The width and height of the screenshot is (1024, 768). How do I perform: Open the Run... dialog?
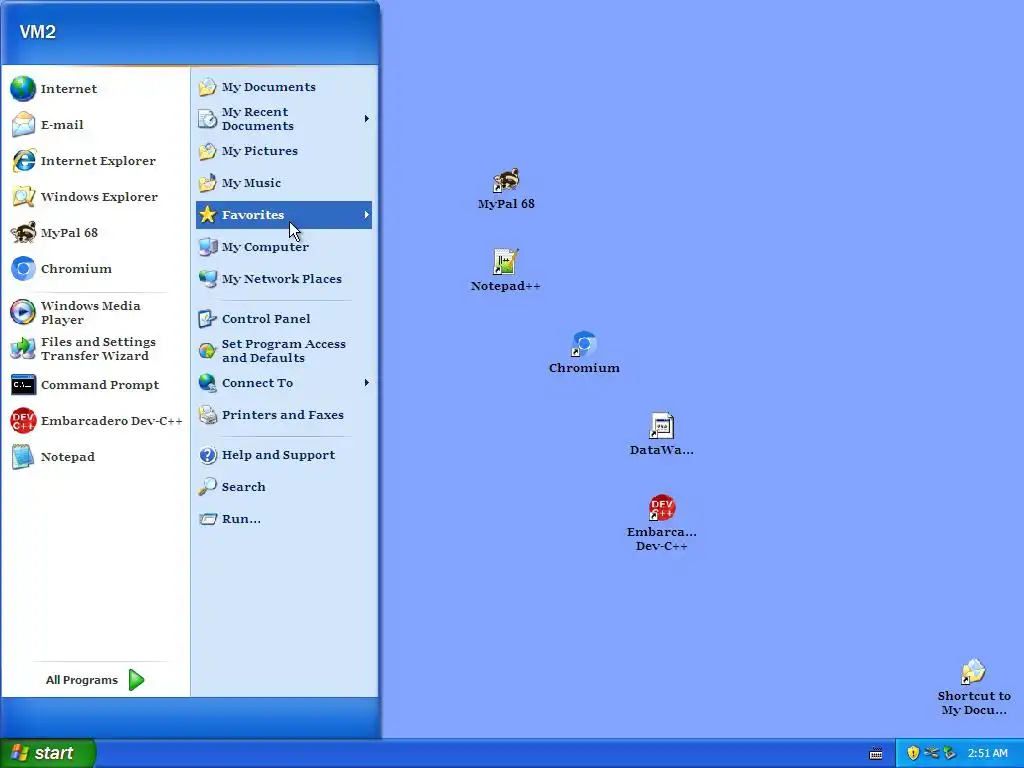tap(283, 519)
